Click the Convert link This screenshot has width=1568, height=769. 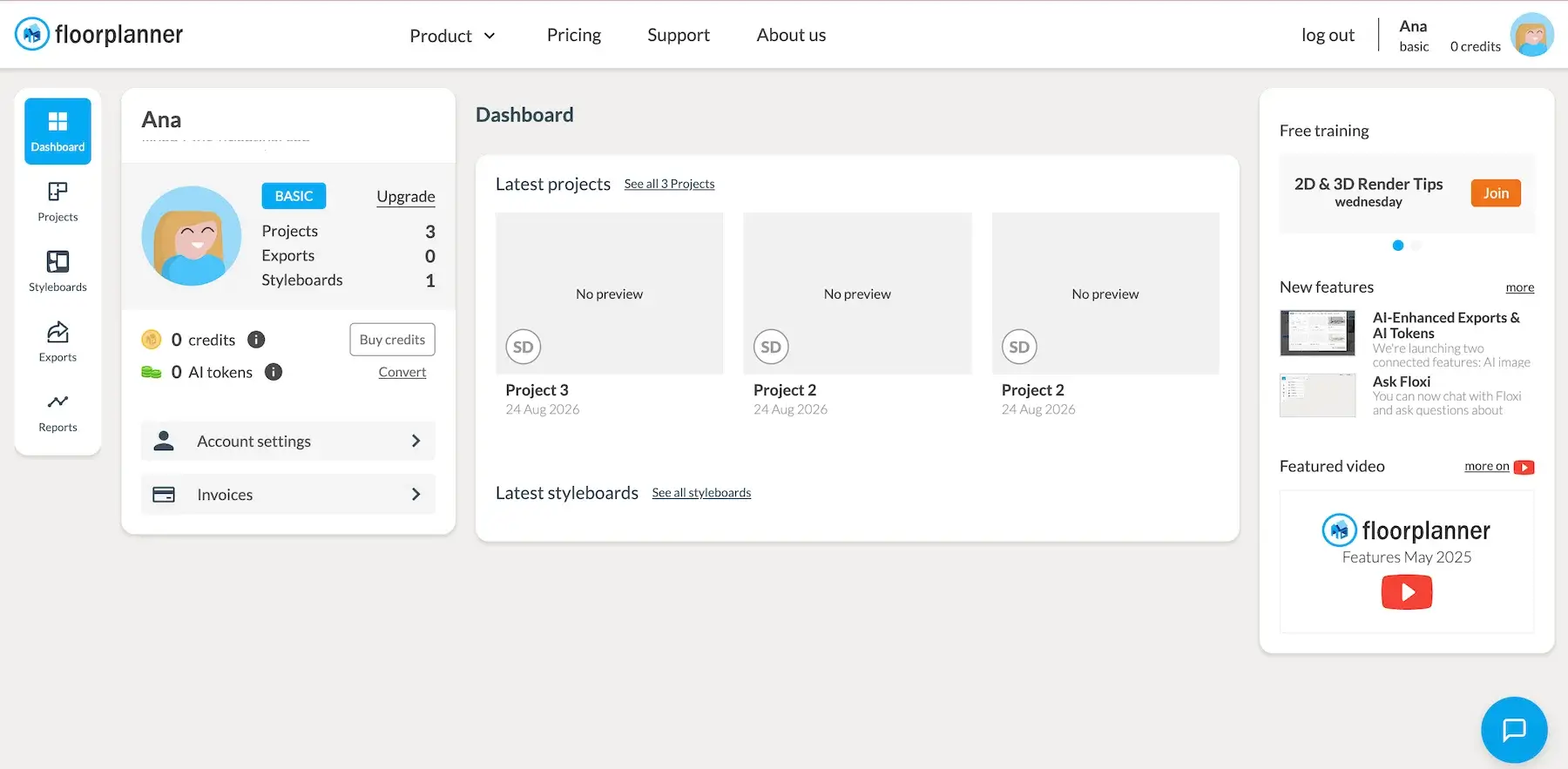coord(402,372)
